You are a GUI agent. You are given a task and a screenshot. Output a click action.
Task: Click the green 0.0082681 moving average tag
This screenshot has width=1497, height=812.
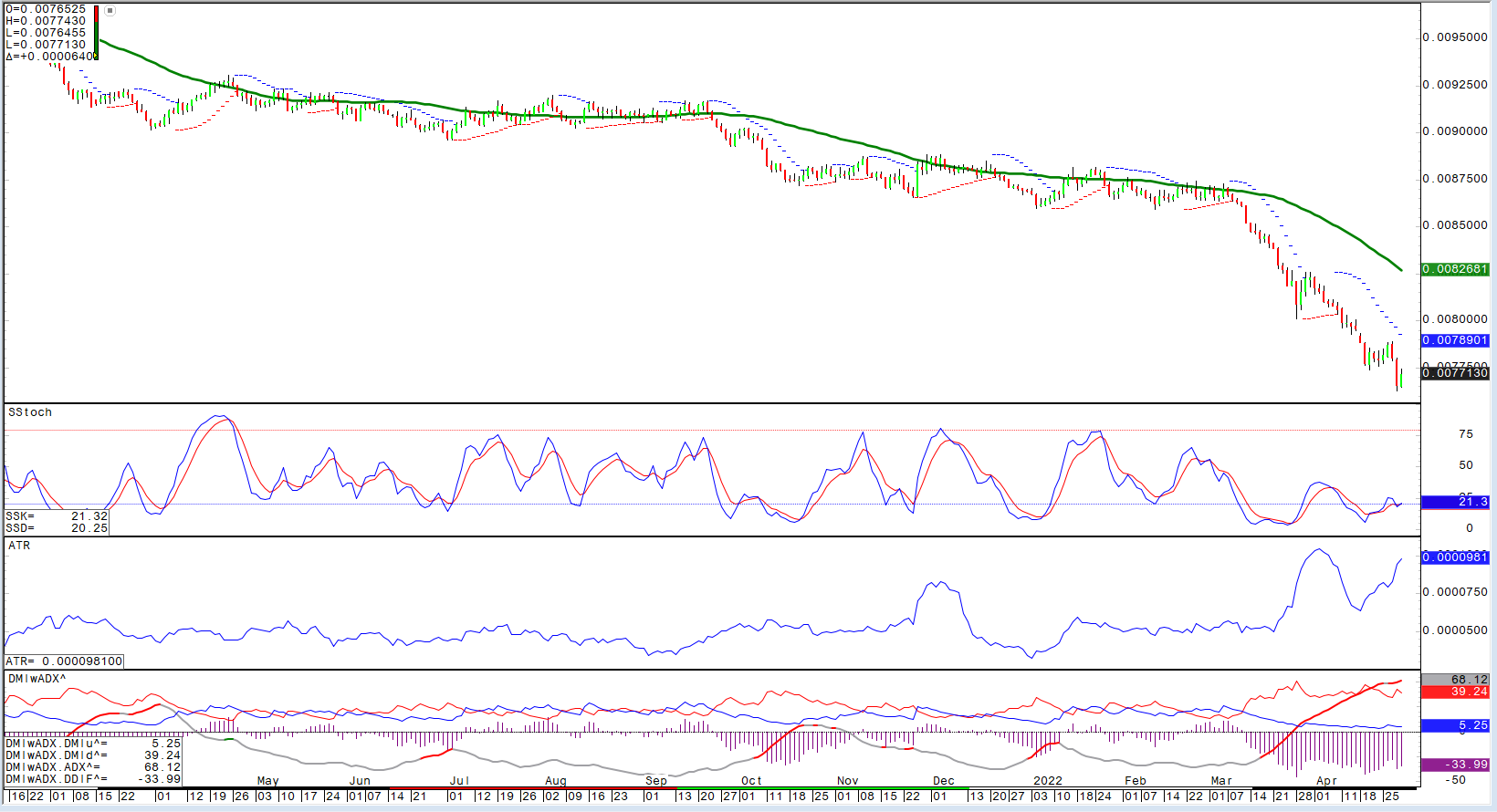[1455, 270]
